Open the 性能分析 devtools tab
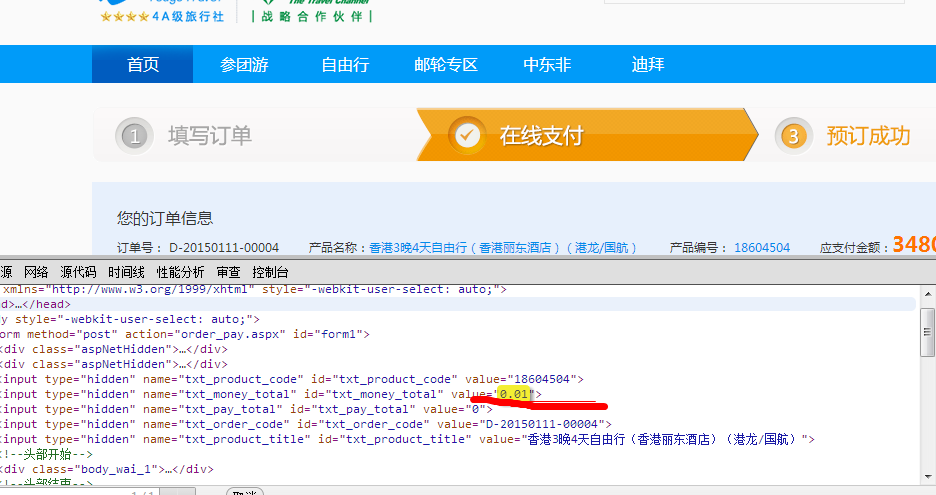The width and height of the screenshot is (936, 495). [180, 272]
